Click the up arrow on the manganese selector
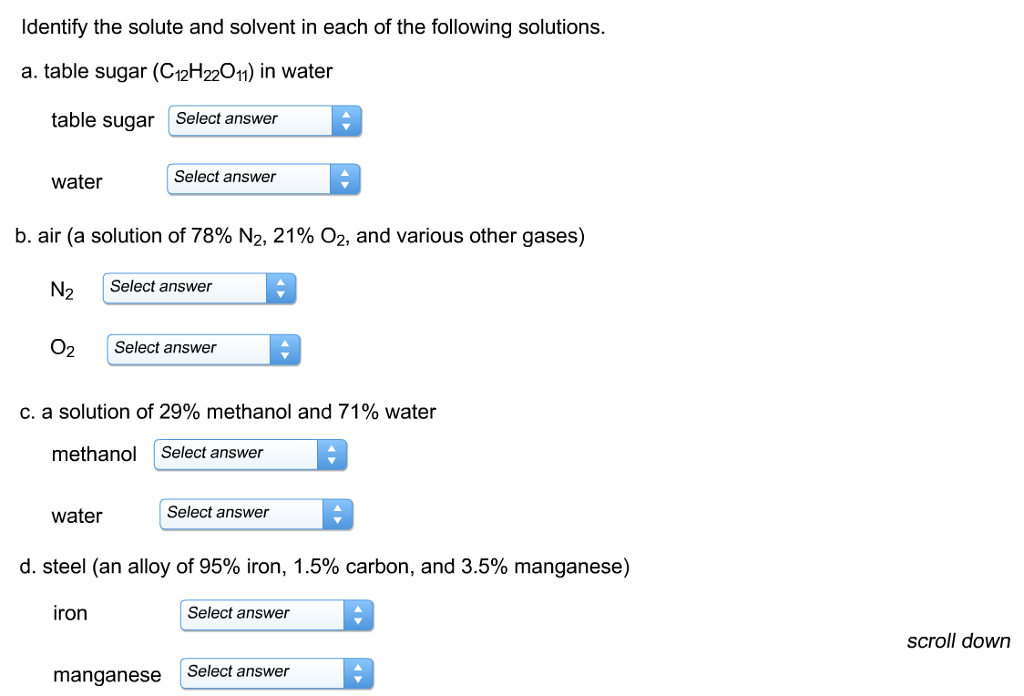Image resolution: width=1024 pixels, height=696 pixels. click(358, 667)
